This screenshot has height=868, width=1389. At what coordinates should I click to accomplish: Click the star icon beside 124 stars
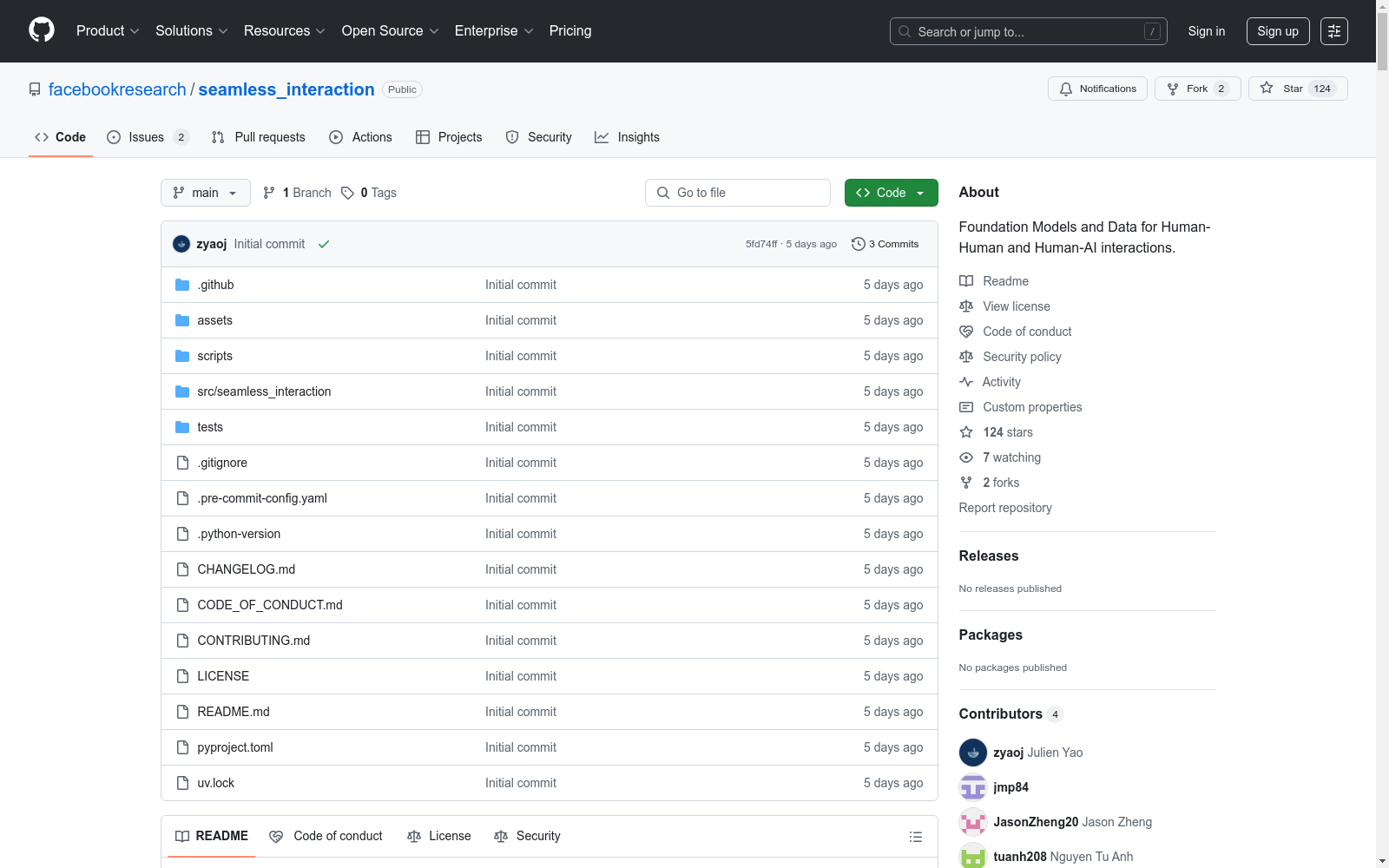(x=966, y=432)
